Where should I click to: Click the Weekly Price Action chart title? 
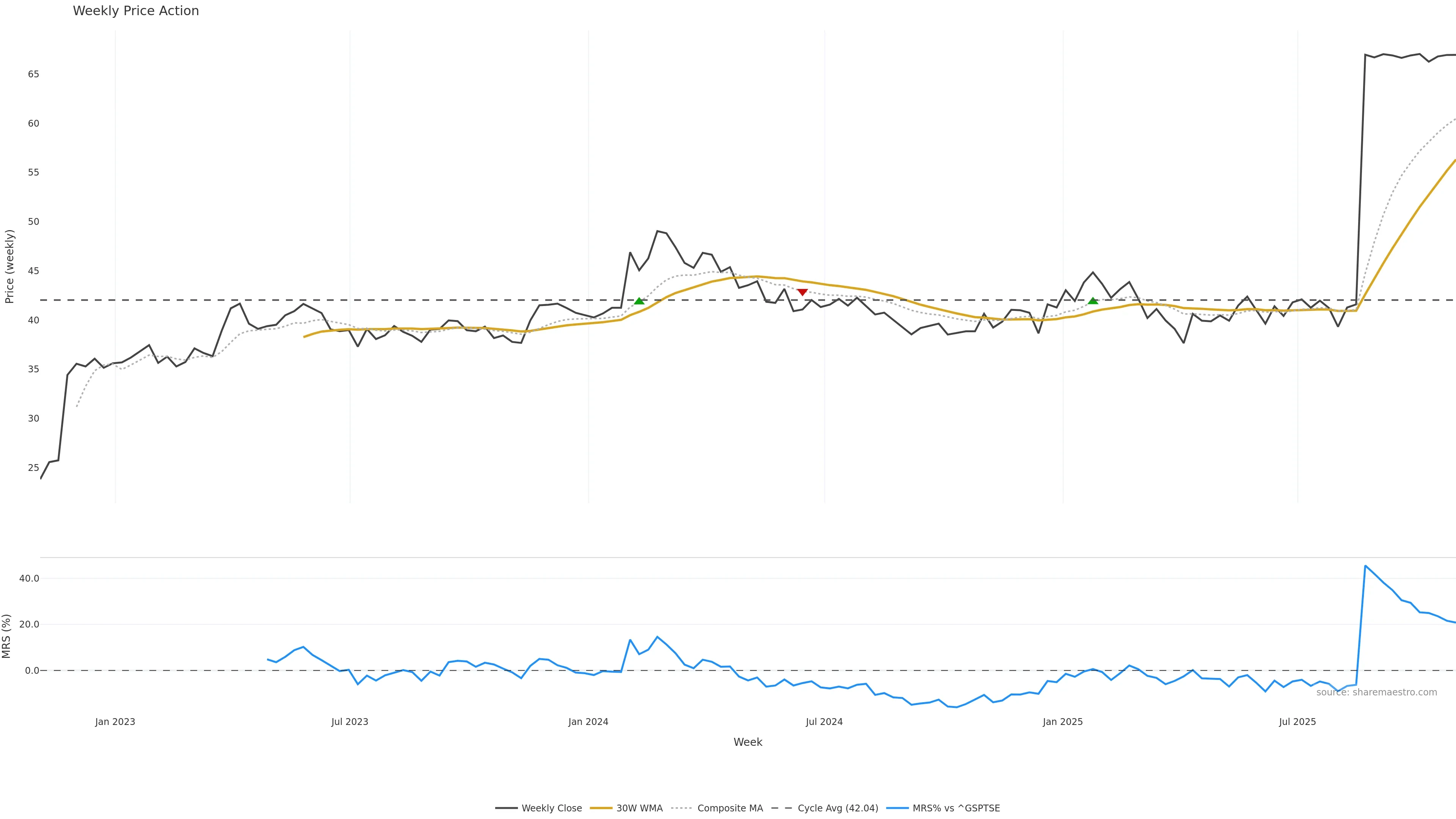point(136,11)
